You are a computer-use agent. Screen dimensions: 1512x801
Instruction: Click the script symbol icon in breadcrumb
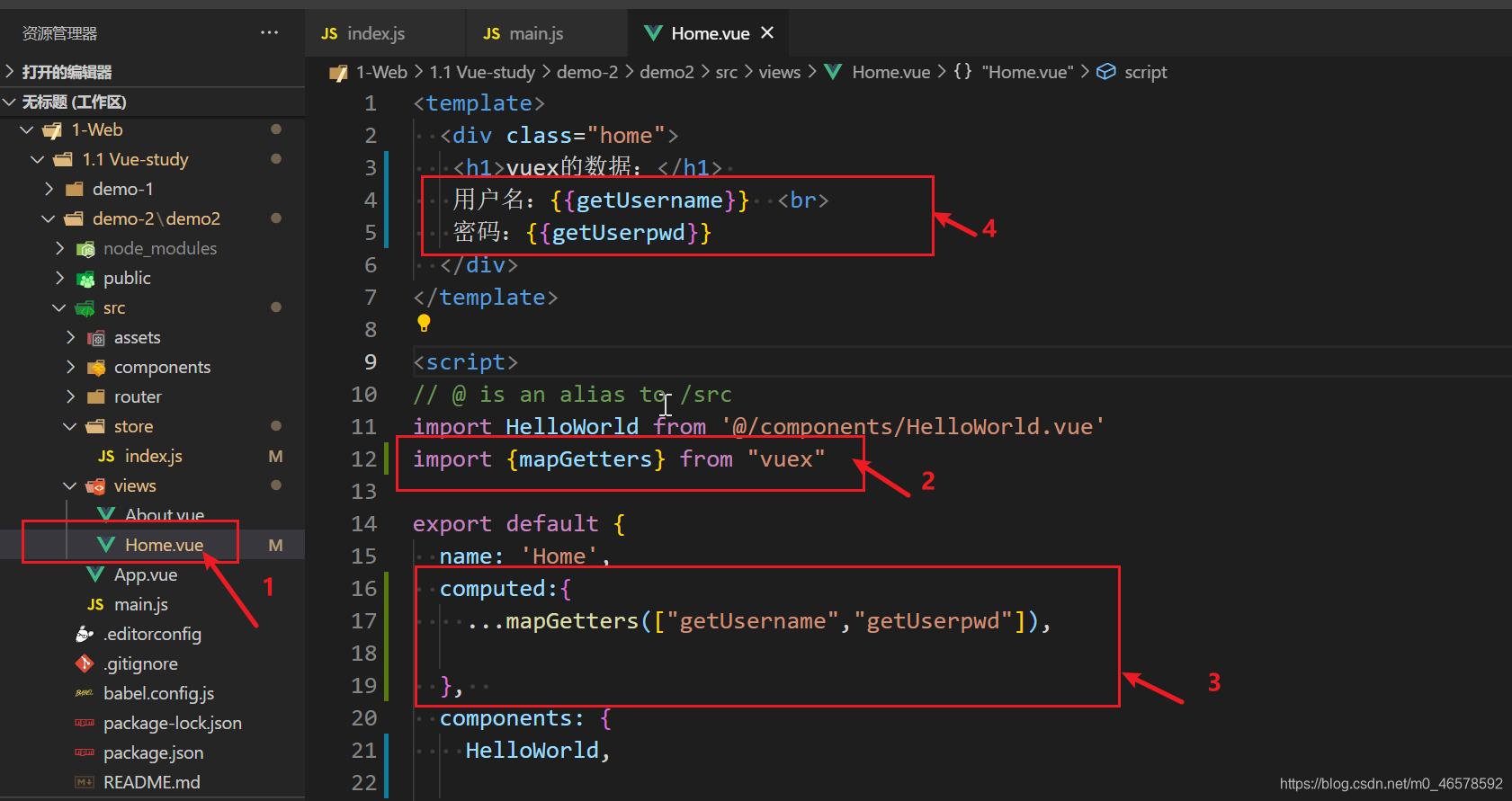(x=1106, y=72)
